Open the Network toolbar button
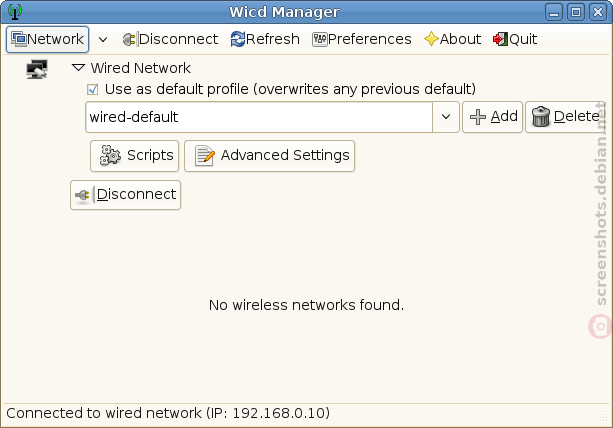This screenshot has height=428, width=613. [47, 39]
